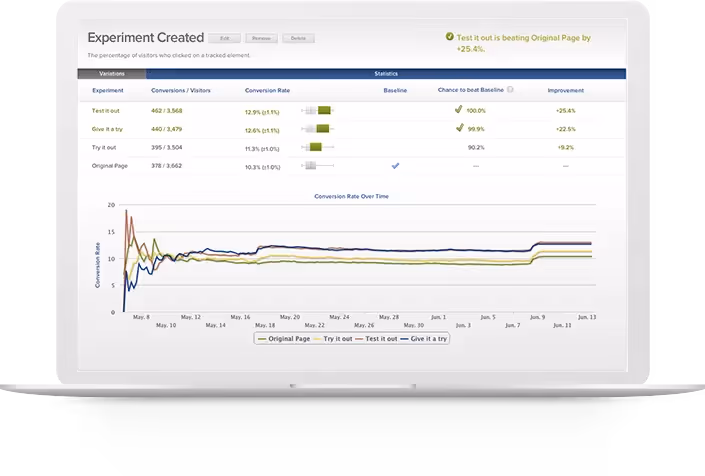Click the conversion rate bar for Try it out
Image resolution: width=705 pixels, height=476 pixels.
[318, 147]
